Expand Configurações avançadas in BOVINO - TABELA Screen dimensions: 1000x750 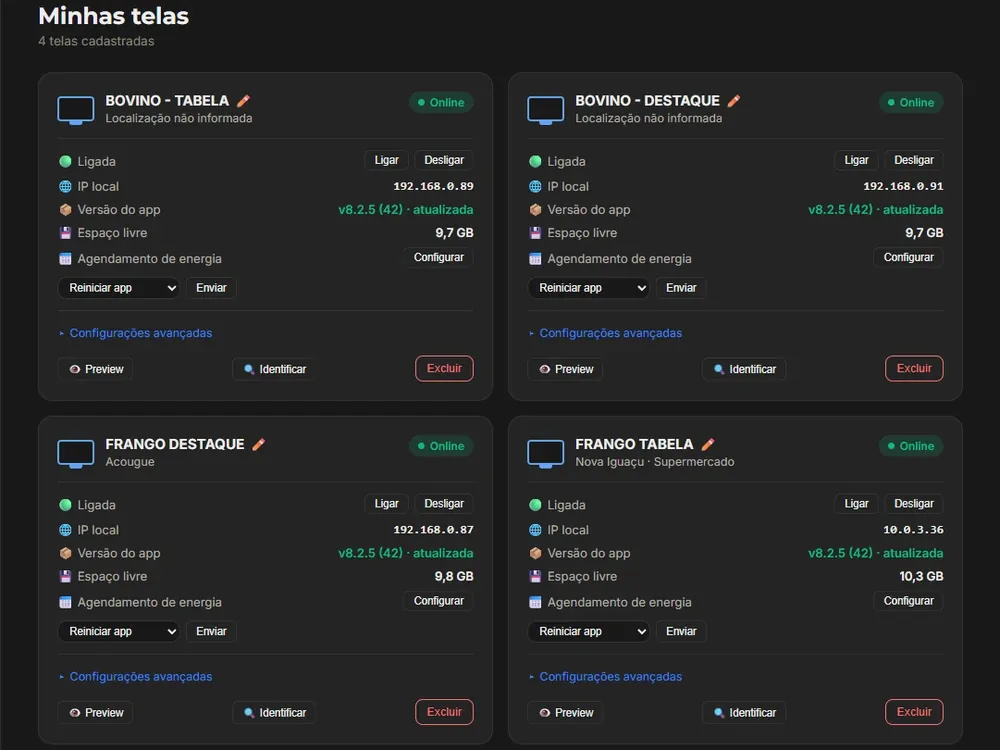(135, 333)
